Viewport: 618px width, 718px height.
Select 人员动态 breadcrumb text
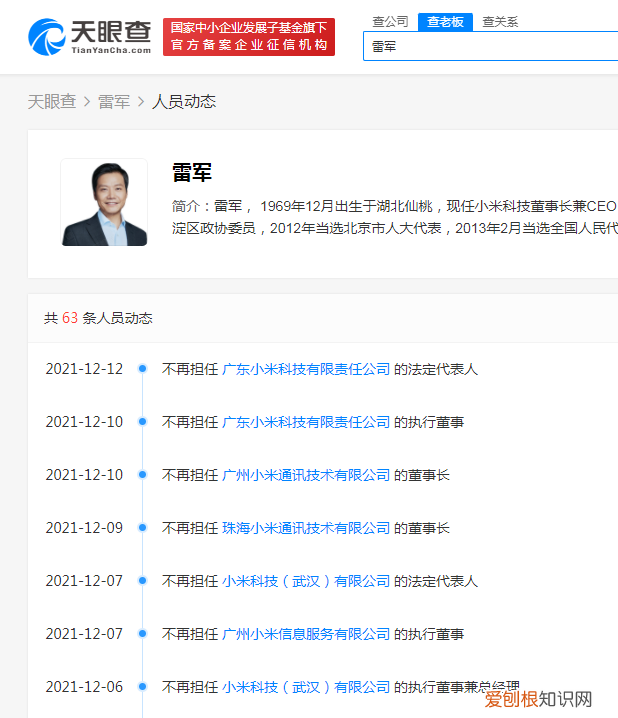click(184, 102)
